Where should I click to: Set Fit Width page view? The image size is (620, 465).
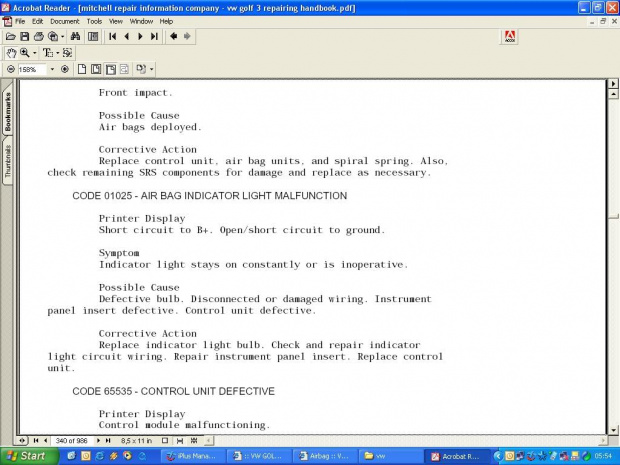point(110,69)
